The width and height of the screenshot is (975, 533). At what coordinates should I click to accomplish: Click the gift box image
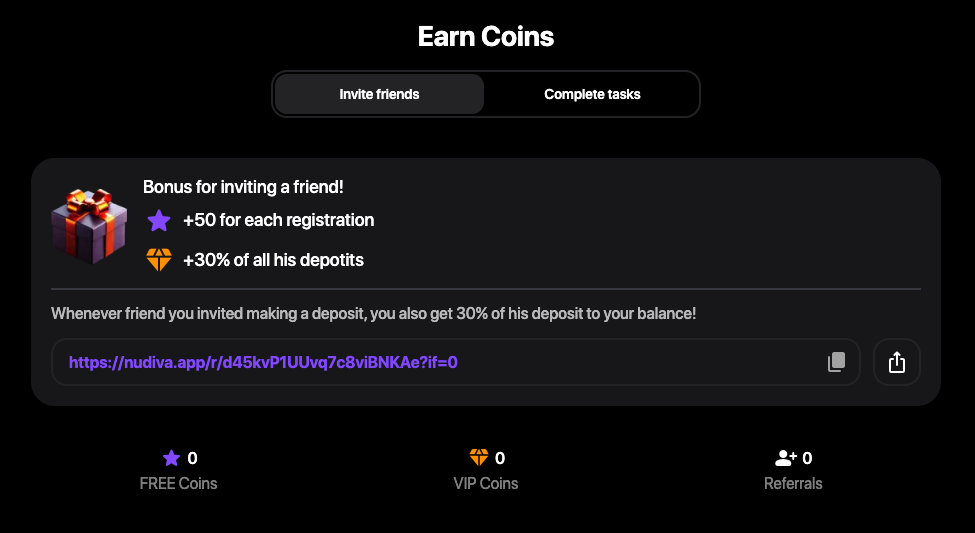click(x=90, y=224)
